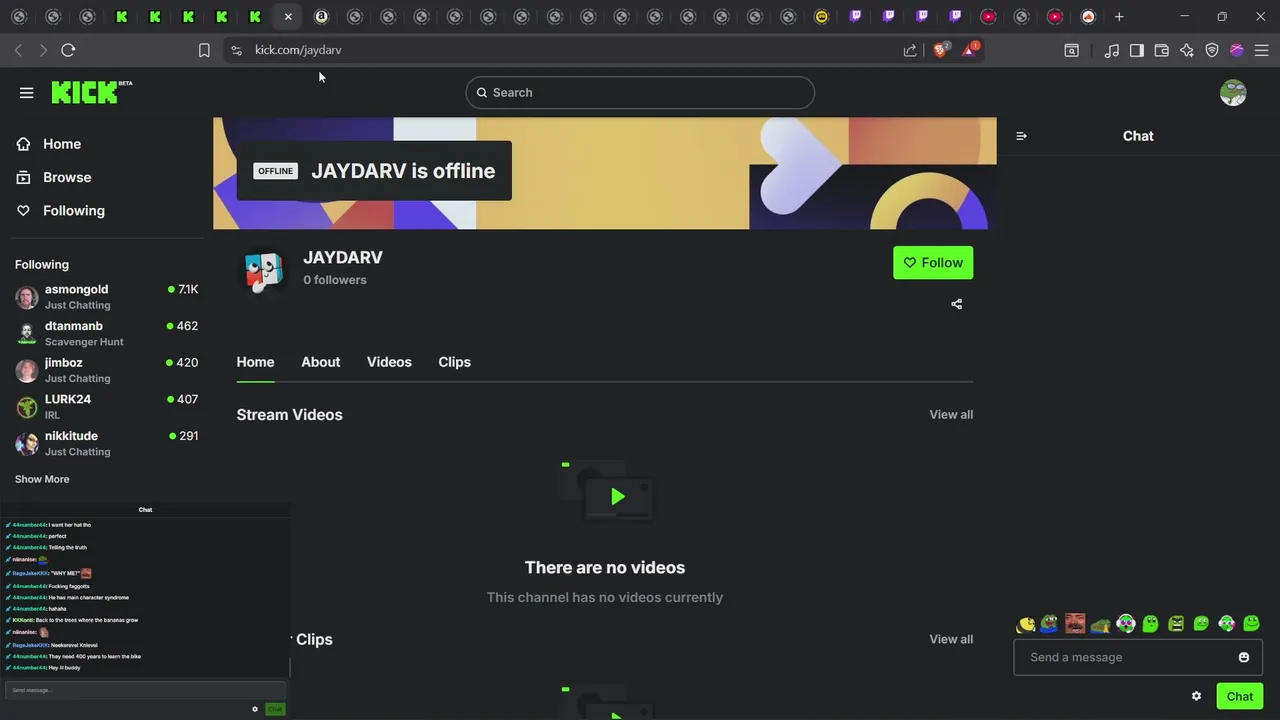
Task: Open a new browser tab
Action: click(1119, 16)
